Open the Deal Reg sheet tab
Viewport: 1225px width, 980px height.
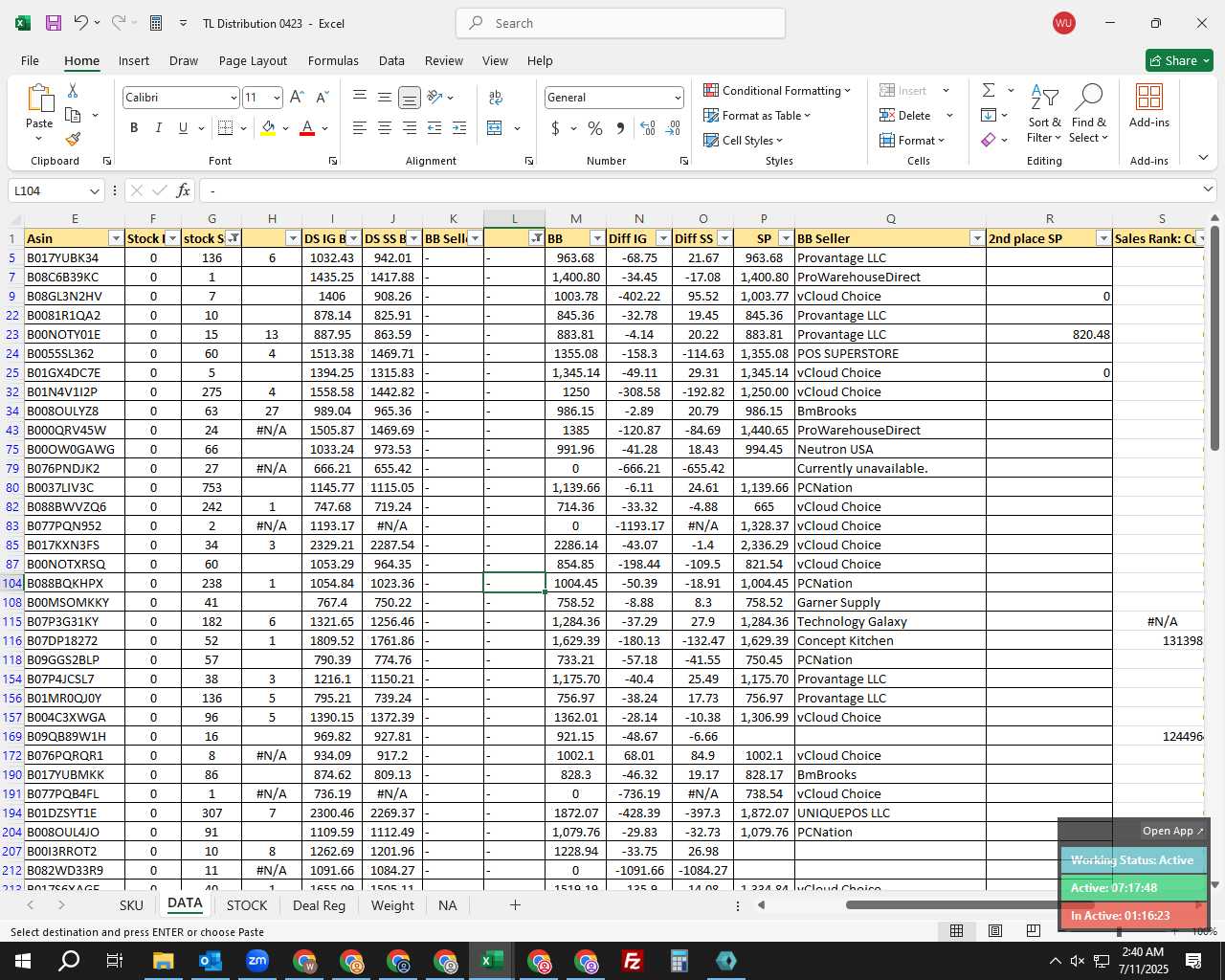319,905
